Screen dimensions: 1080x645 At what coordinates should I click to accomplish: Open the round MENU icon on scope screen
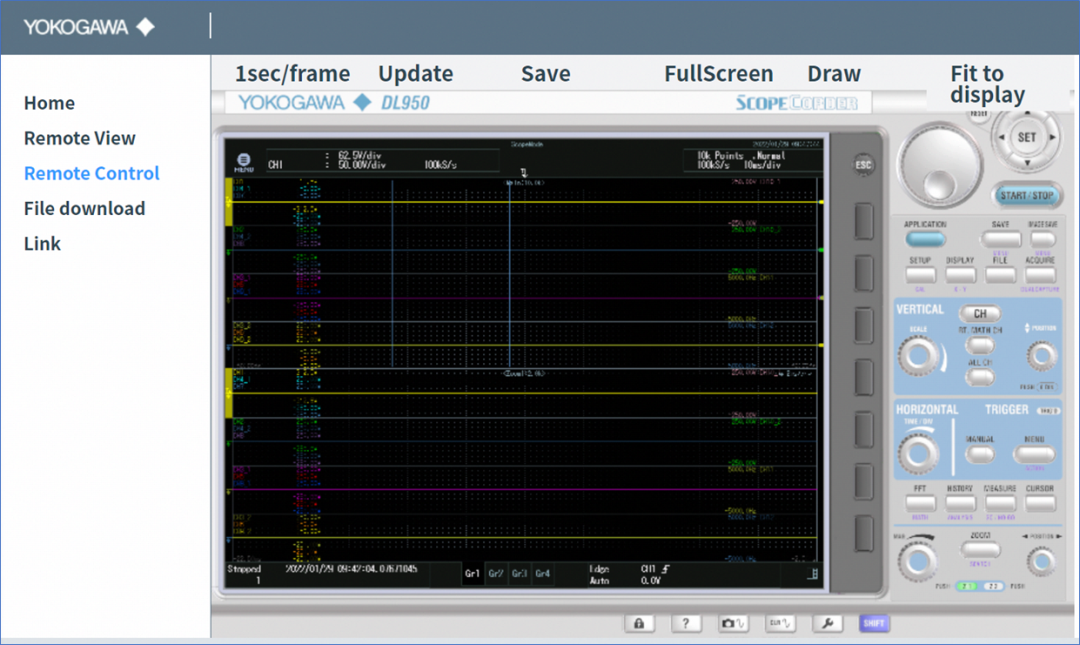[x=244, y=161]
